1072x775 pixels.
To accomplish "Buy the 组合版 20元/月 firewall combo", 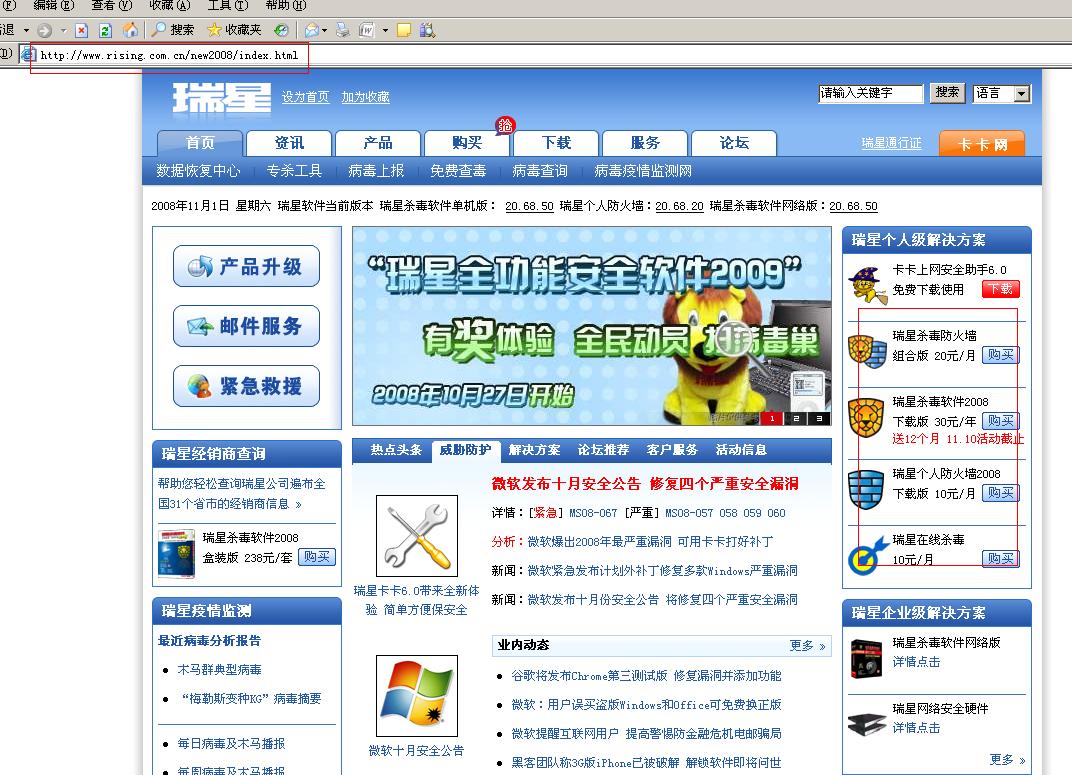I will (x=1001, y=355).
